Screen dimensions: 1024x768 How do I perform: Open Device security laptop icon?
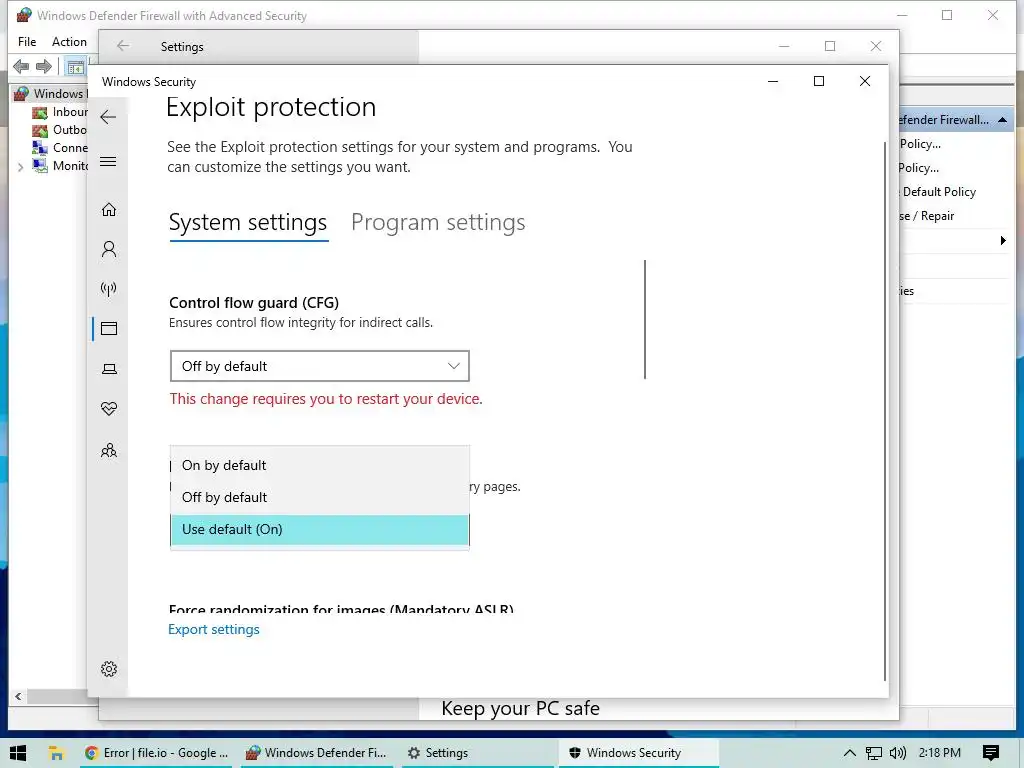pos(109,369)
